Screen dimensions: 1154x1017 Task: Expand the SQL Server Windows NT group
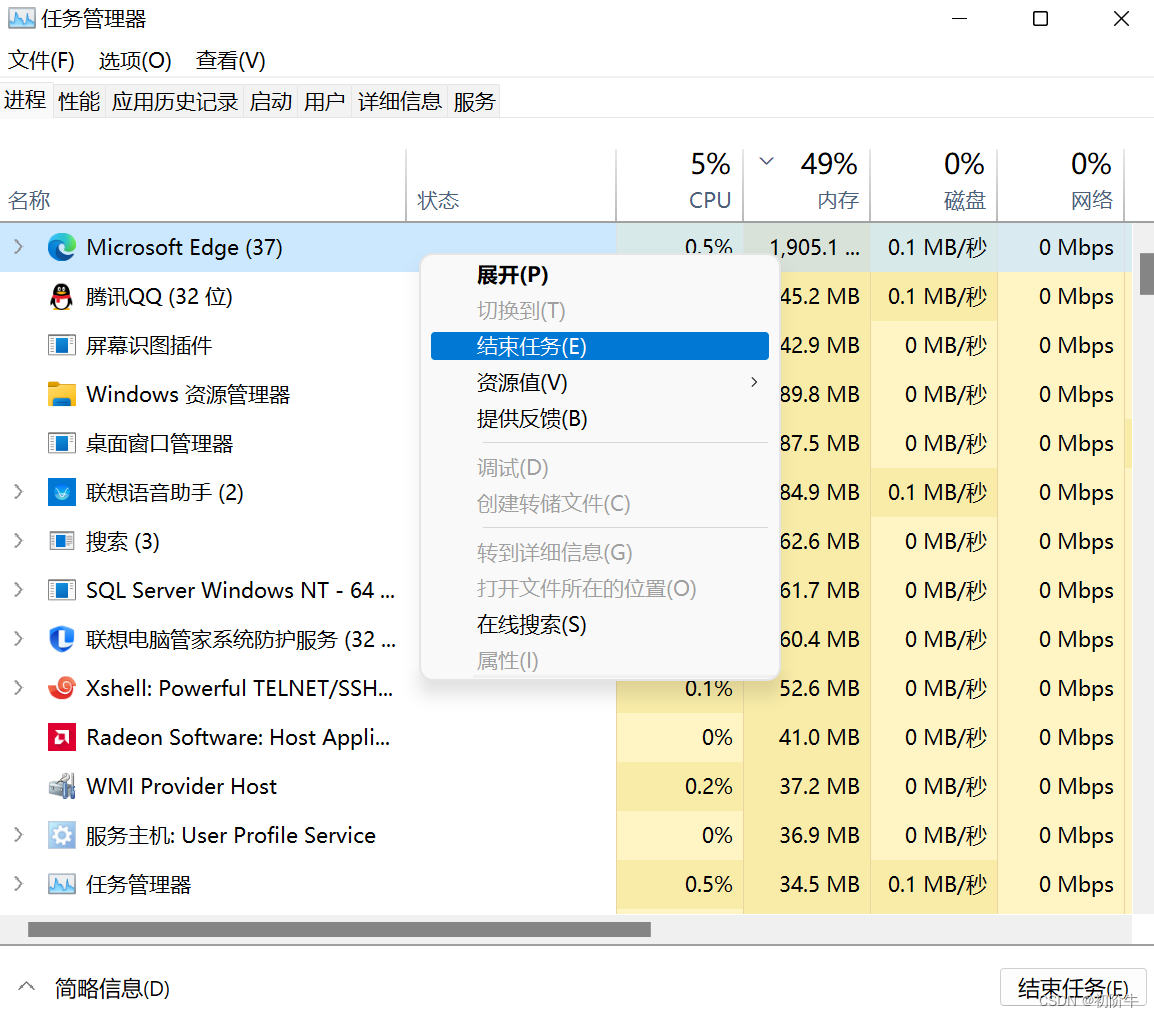click(19, 590)
